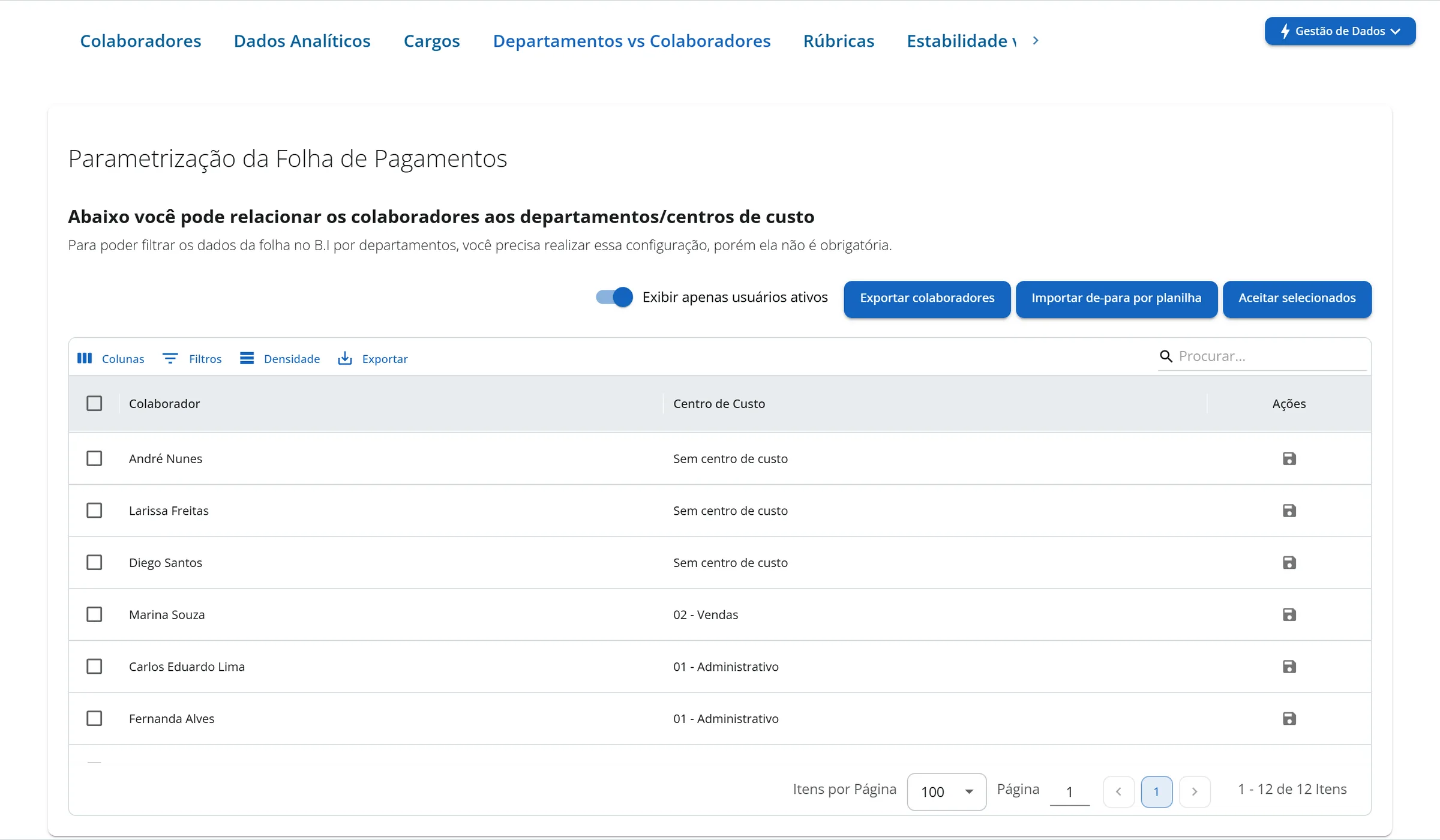
Task: Toggle Exibir apenas usuários ativos switch
Action: click(614, 297)
